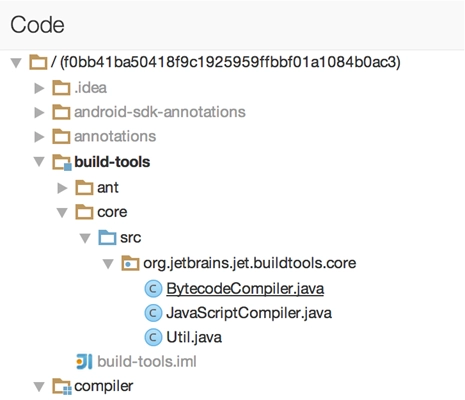Open JavaScriptCompiler.java file

coord(249,313)
